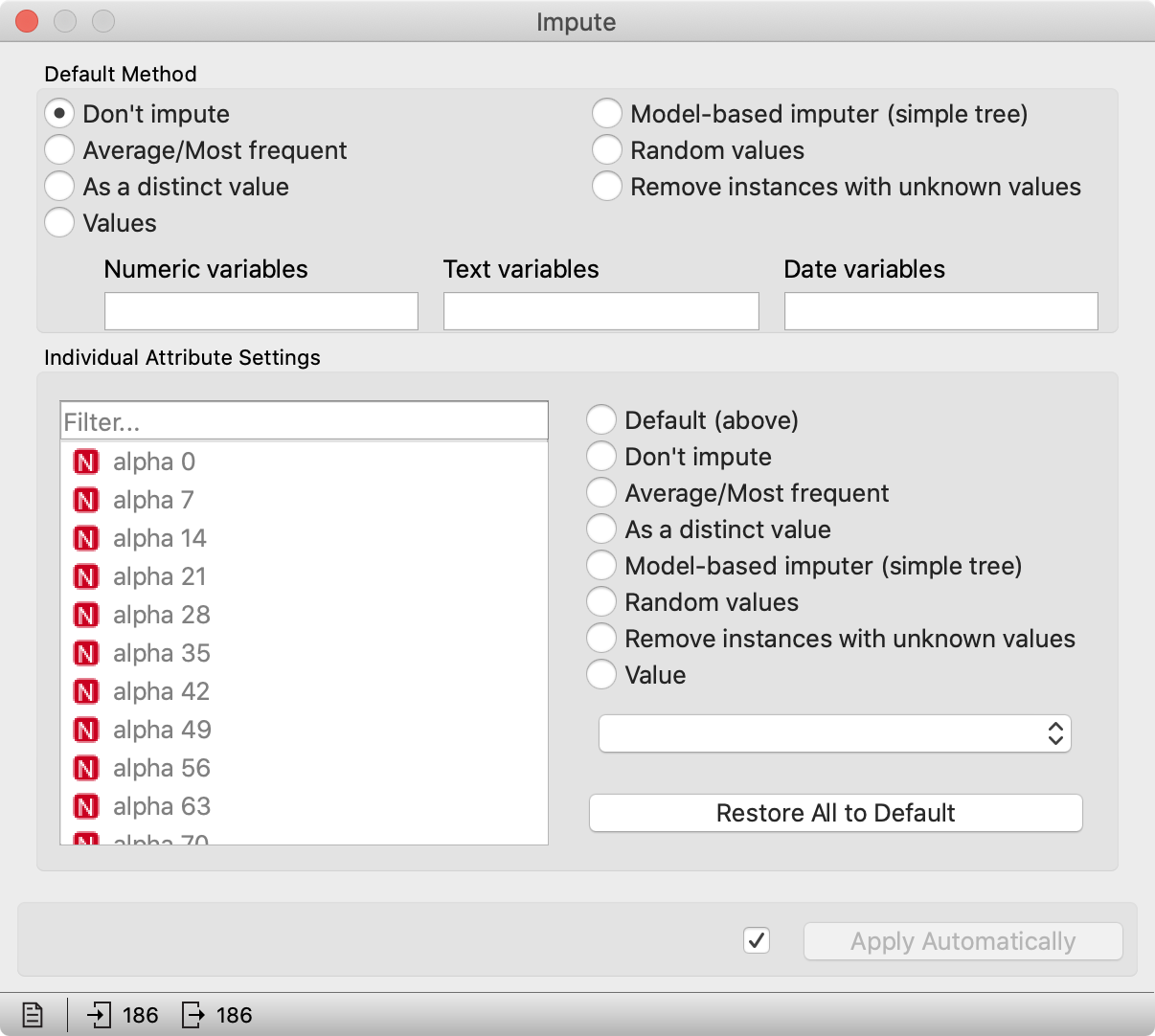This screenshot has width=1155, height=1036.
Task: Click the Apply Automatically button
Action: point(962,941)
